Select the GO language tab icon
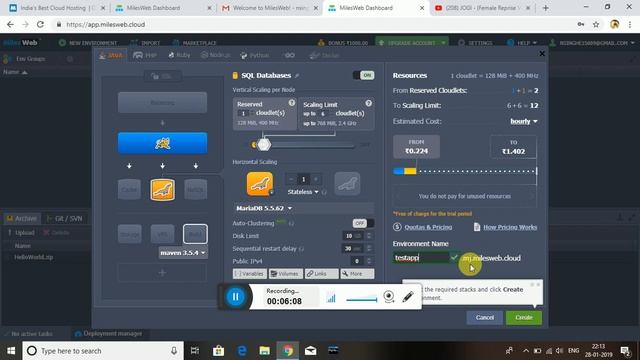The width and height of the screenshot is (640, 360). (289, 55)
